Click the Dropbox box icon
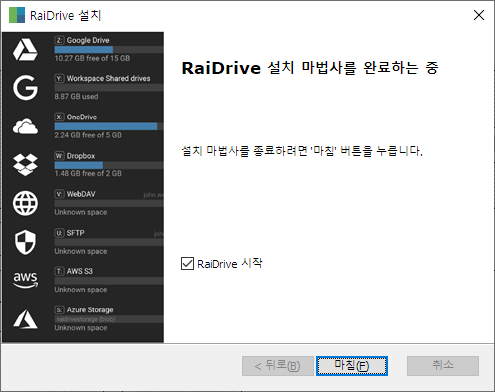Viewport: 495px width, 392px height. pos(25,165)
